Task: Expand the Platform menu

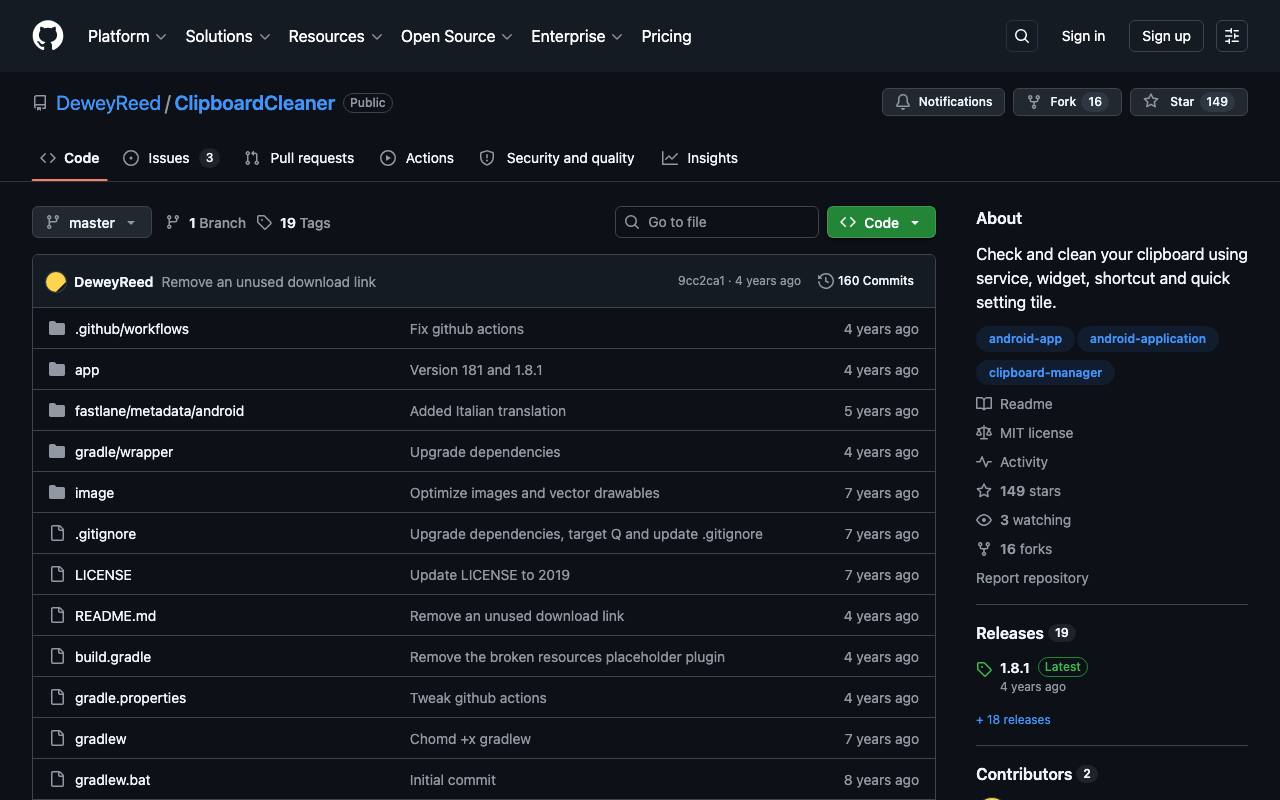Action: pos(127,36)
